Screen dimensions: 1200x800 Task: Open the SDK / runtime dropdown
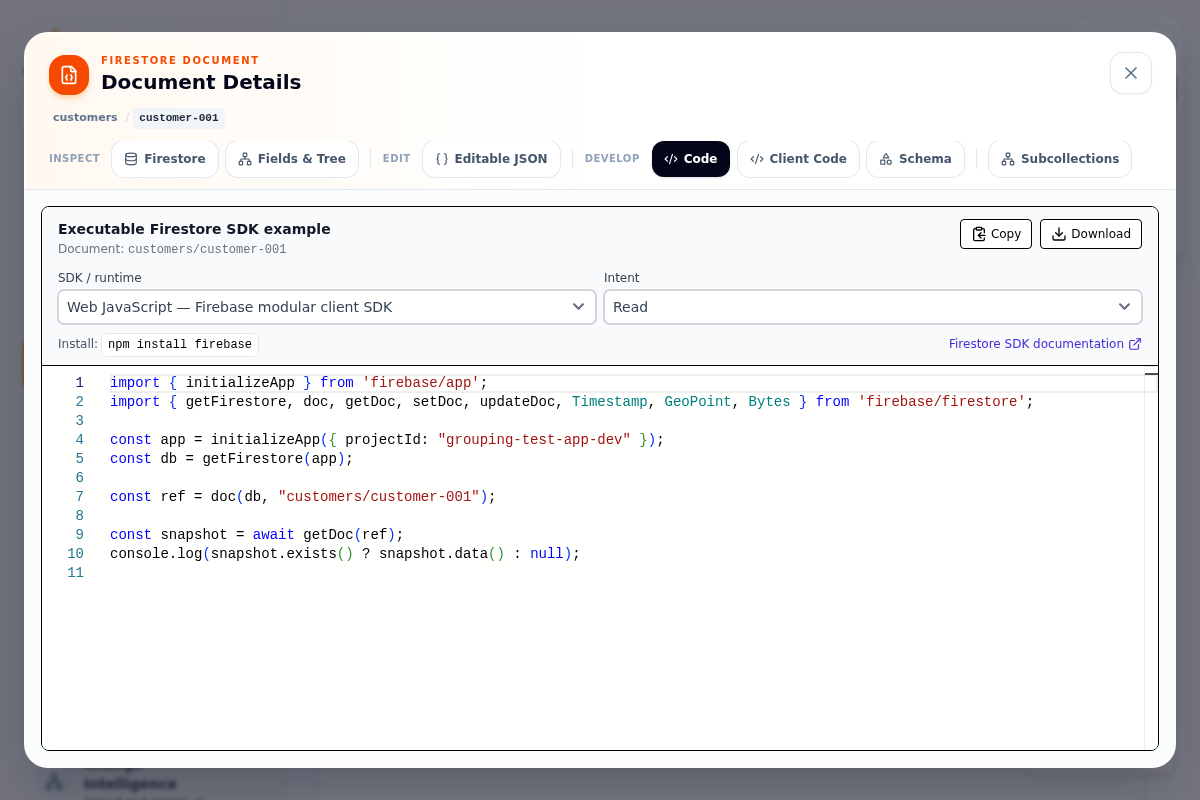coord(327,307)
